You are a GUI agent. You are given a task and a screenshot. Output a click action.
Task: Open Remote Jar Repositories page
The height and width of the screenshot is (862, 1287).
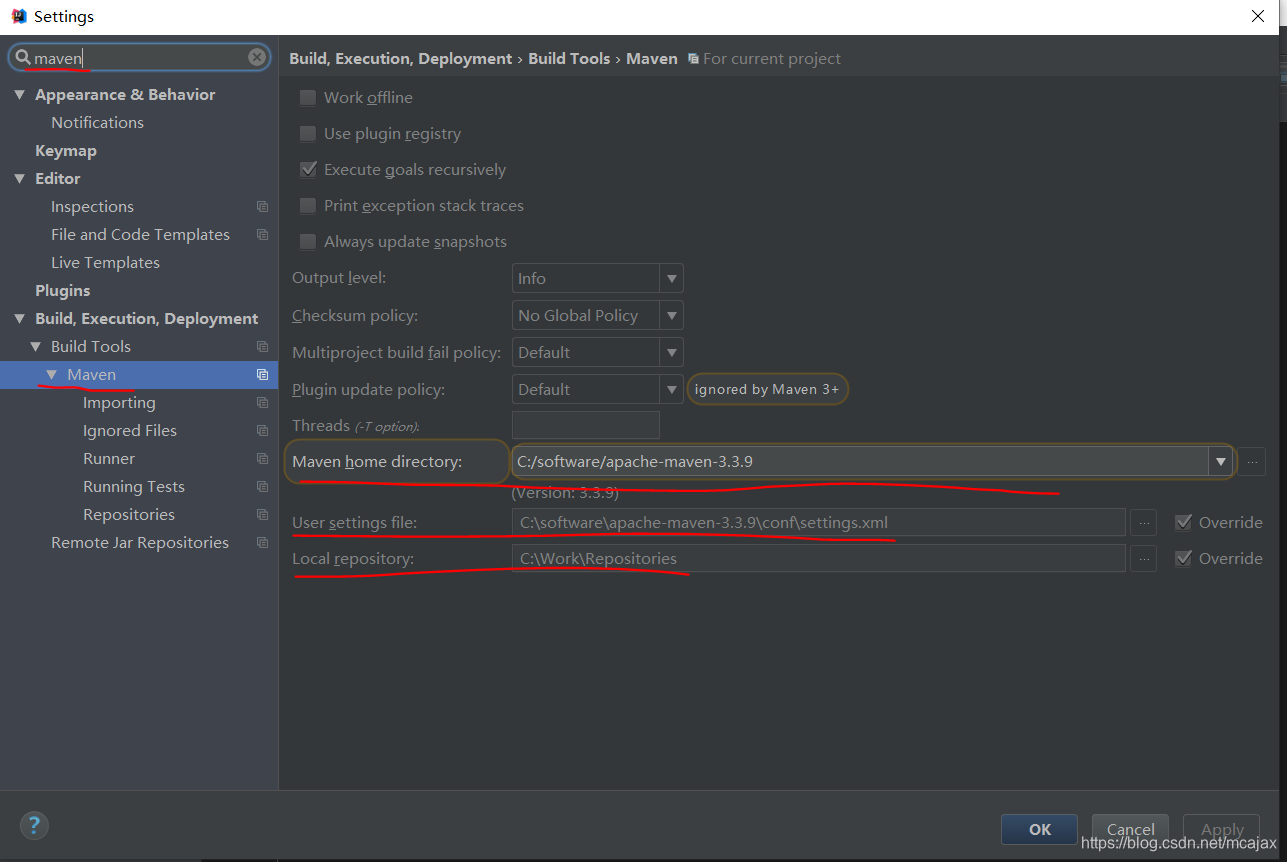point(140,543)
